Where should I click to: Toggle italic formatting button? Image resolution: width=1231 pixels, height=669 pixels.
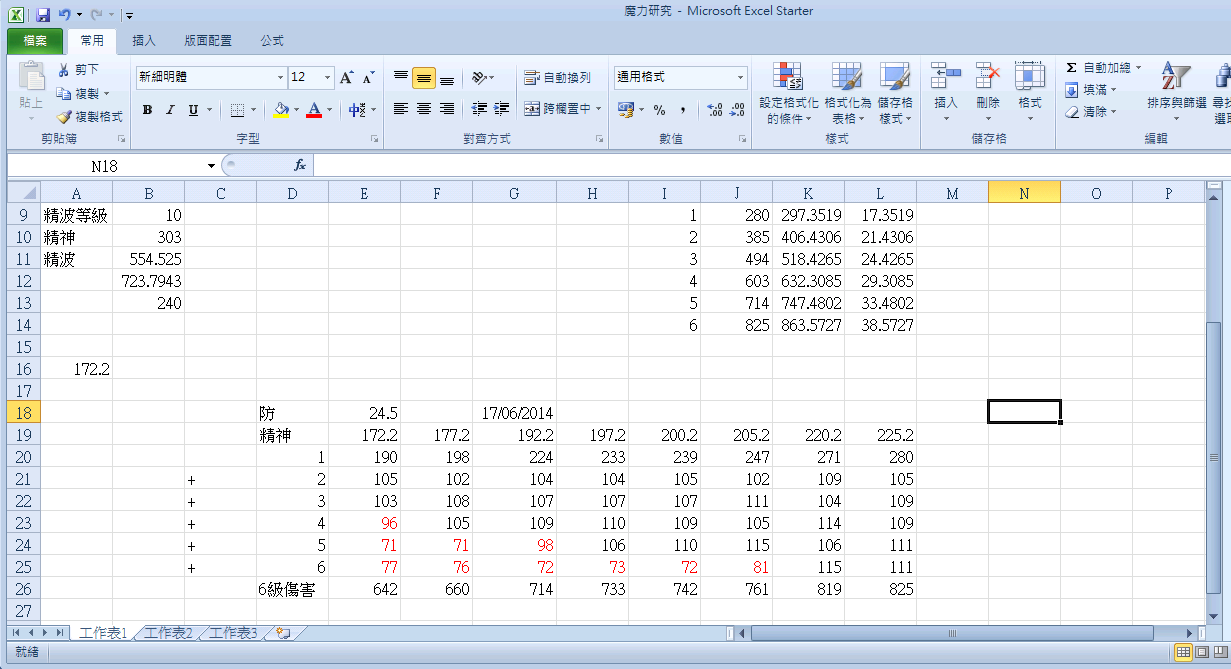tap(170, 109)
